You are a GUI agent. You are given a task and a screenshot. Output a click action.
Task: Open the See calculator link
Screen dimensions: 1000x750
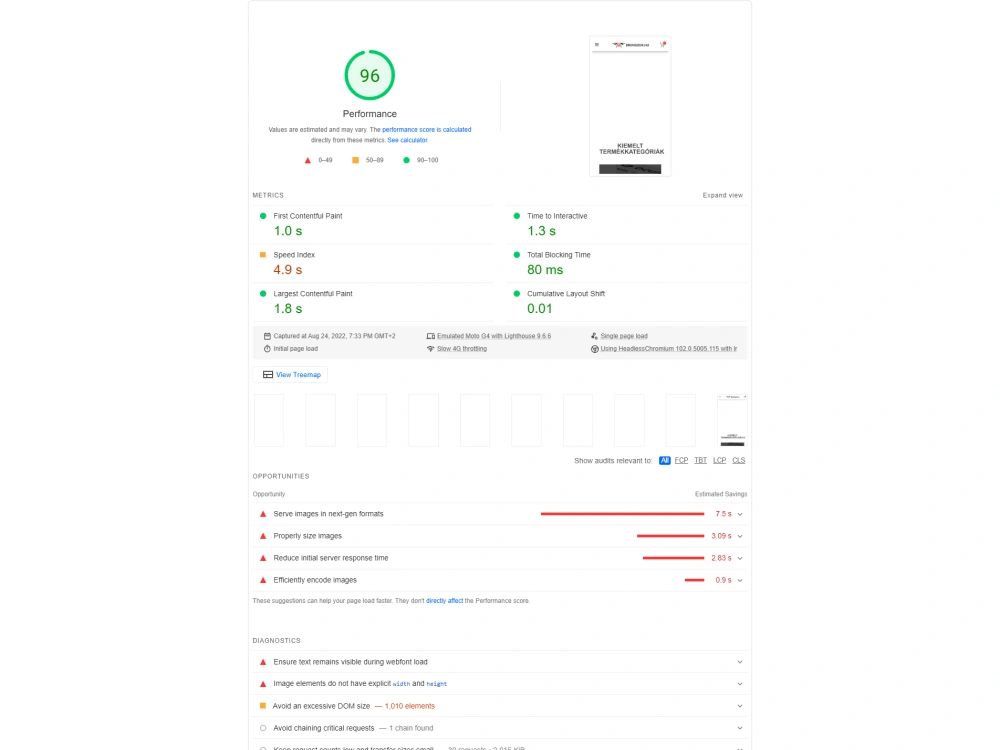point(407,140)
